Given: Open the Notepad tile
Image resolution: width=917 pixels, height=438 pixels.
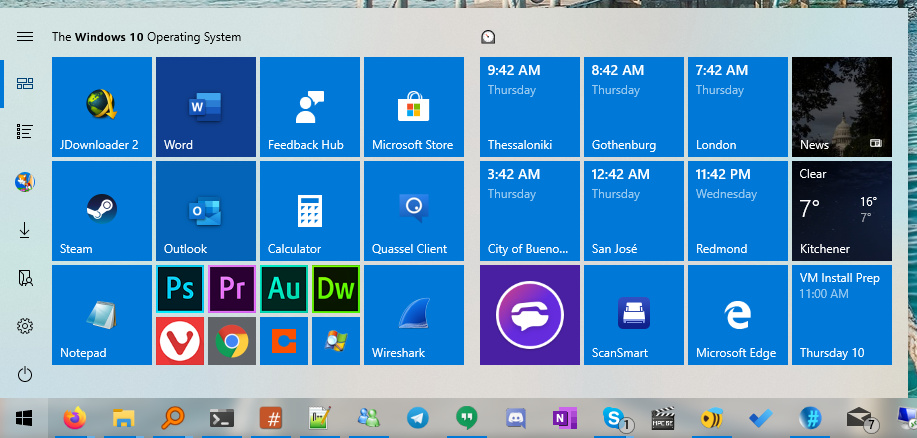Looking at the screenshot, I should (102, 315).
